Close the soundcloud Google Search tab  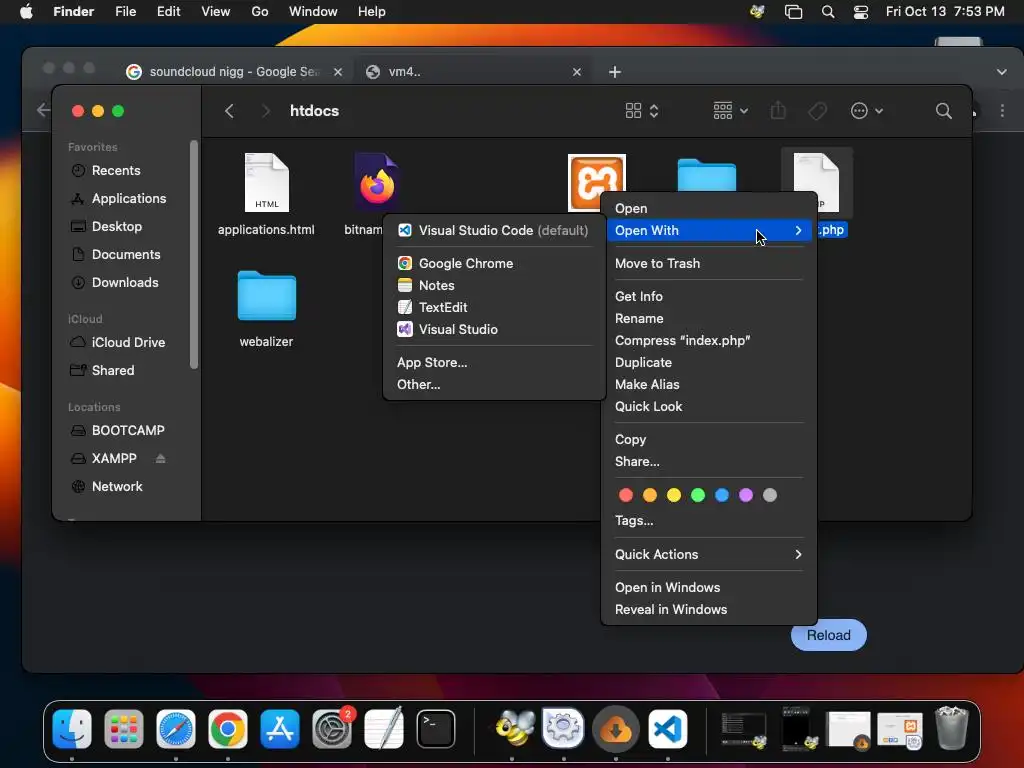pos(338,72)
